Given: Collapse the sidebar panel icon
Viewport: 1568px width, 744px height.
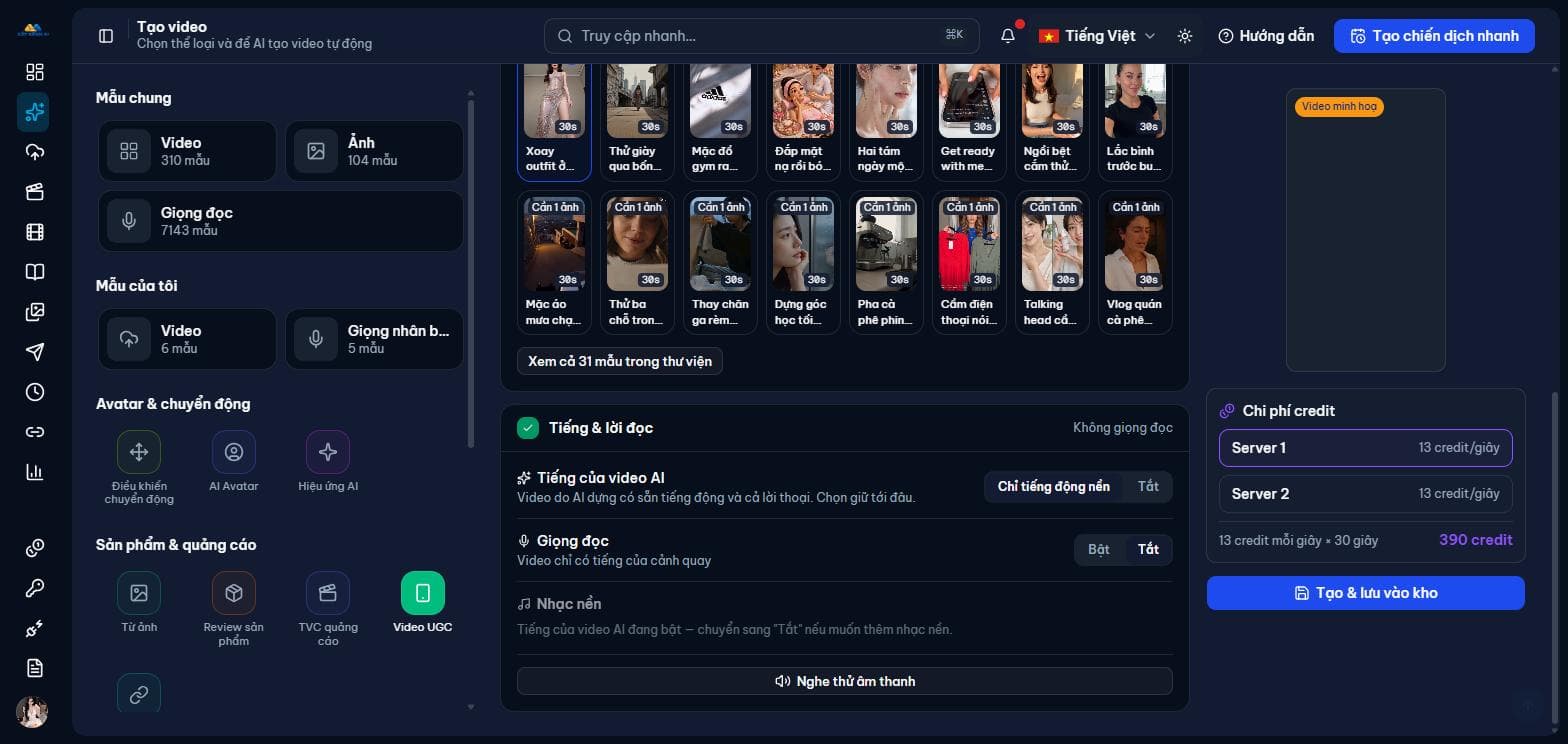Looking at the screenshot, I should coord(106,36).
